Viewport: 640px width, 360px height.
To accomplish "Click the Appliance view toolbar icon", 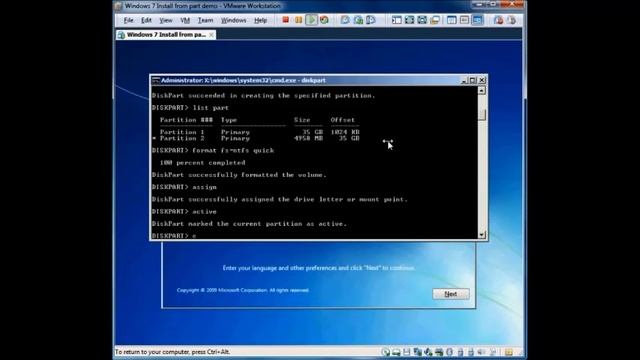I will click(x=464, y=20).
